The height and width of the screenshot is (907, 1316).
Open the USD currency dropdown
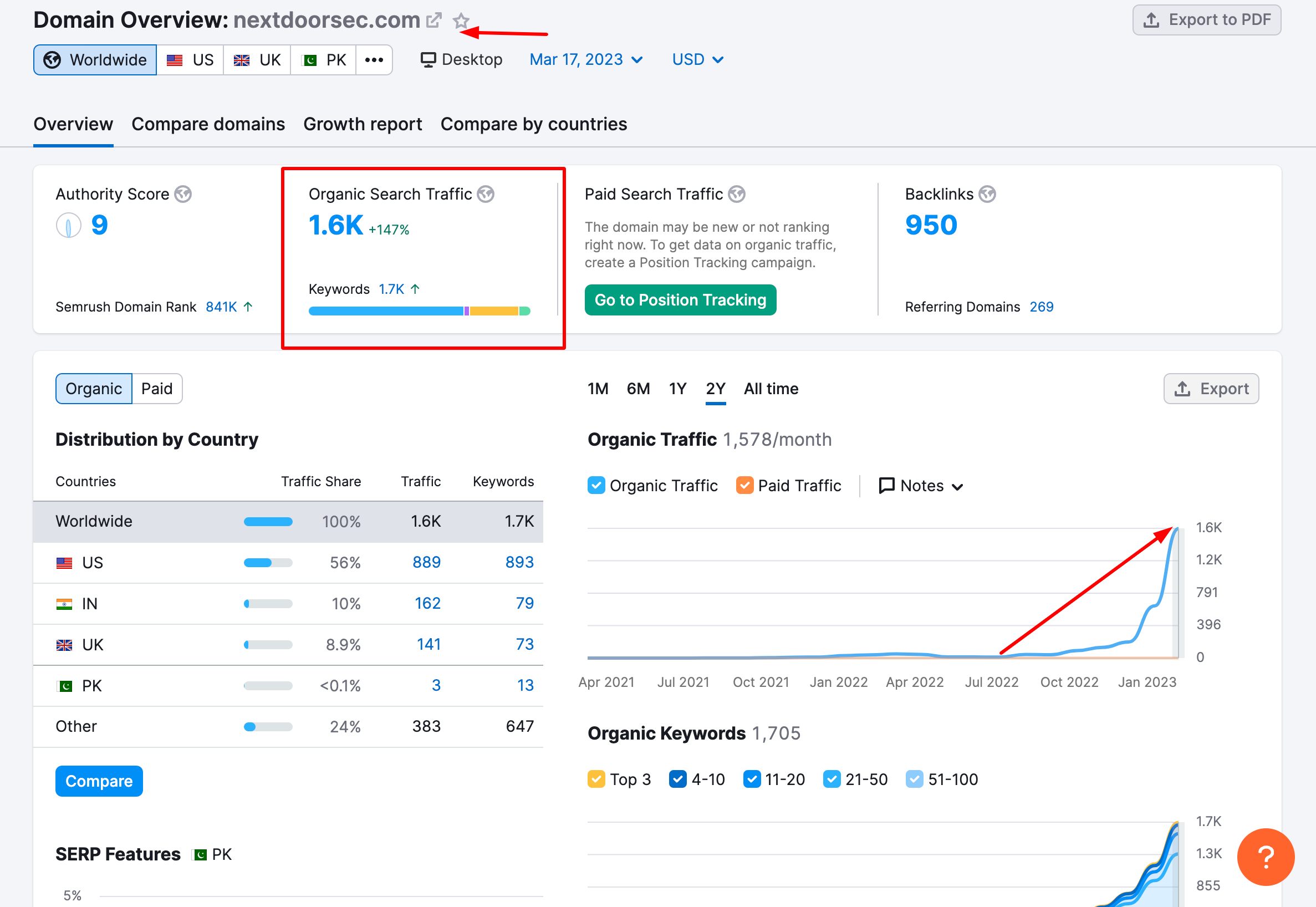tap(697, 60)
